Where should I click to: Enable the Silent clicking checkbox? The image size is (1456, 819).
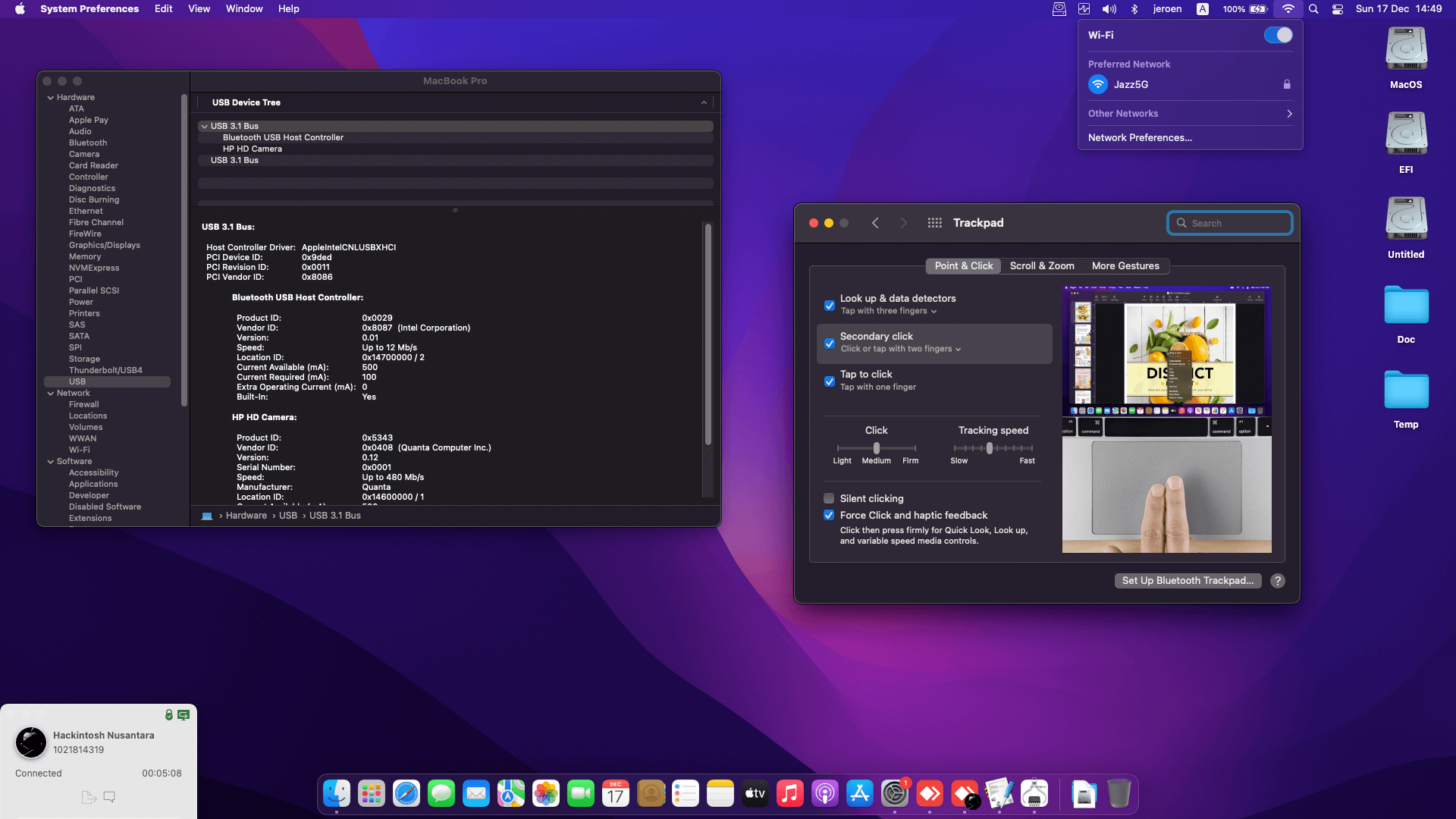tap(829, 498)
